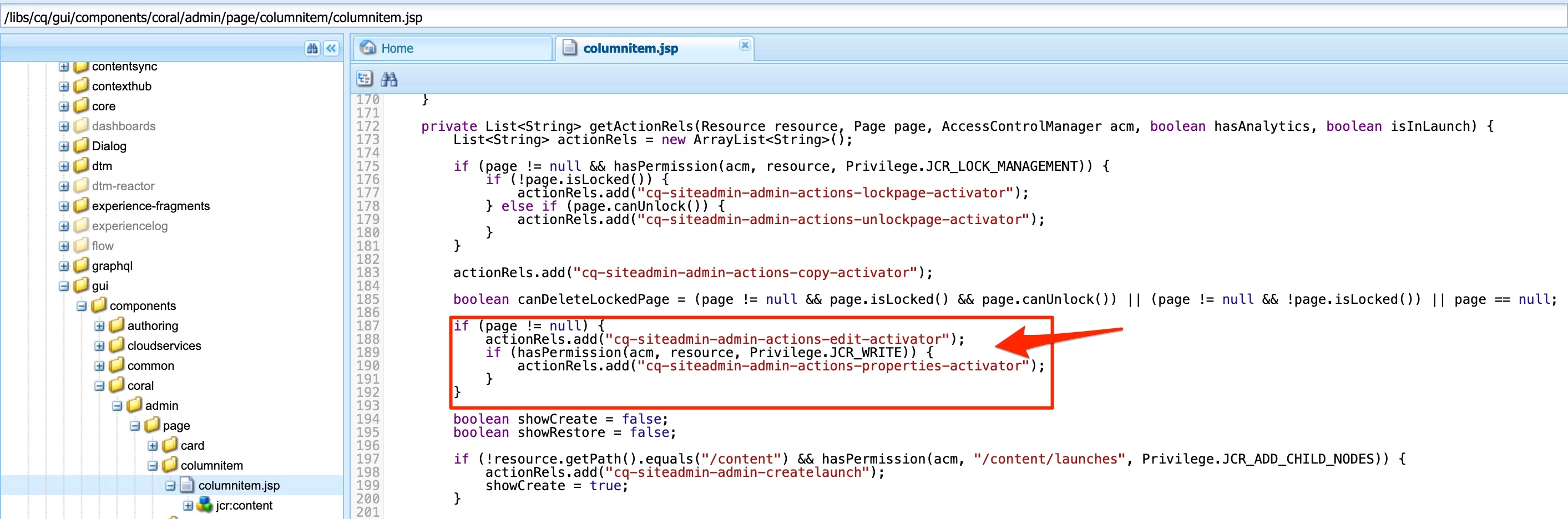The image size is (1568, 519).
Task: Open the search binoculars in tree panel header
Action: 312,49
